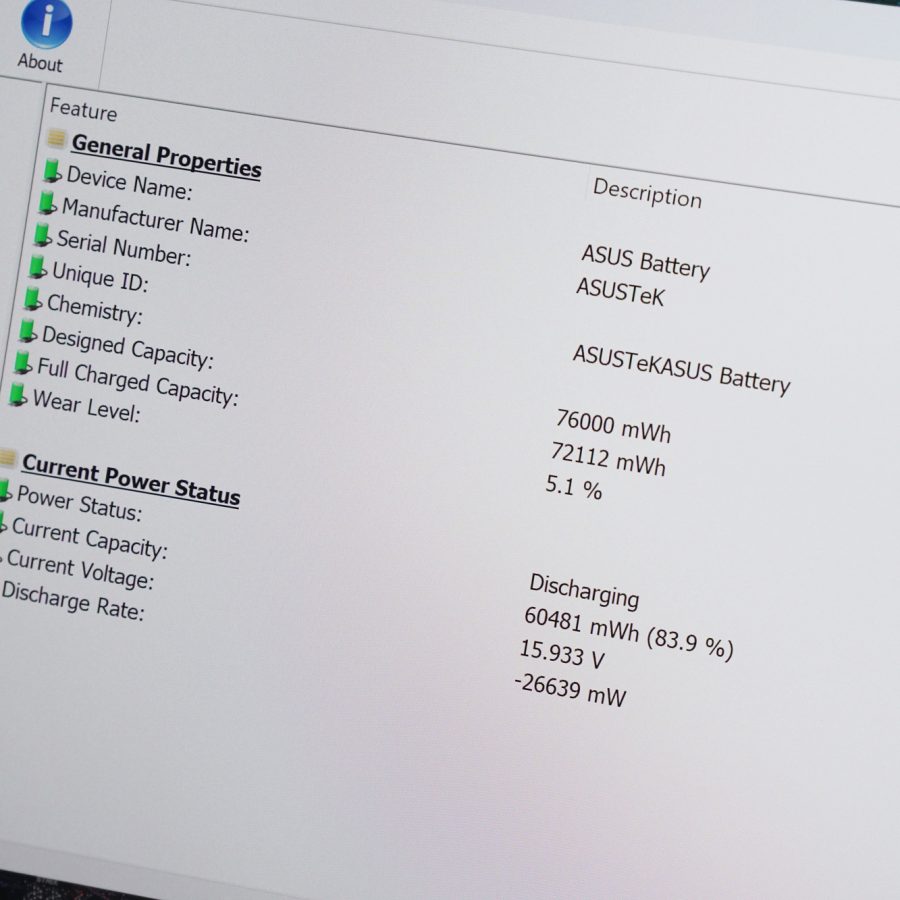Select the Power Status row label
Screen dimensions: 900x900
coord(79,504)
